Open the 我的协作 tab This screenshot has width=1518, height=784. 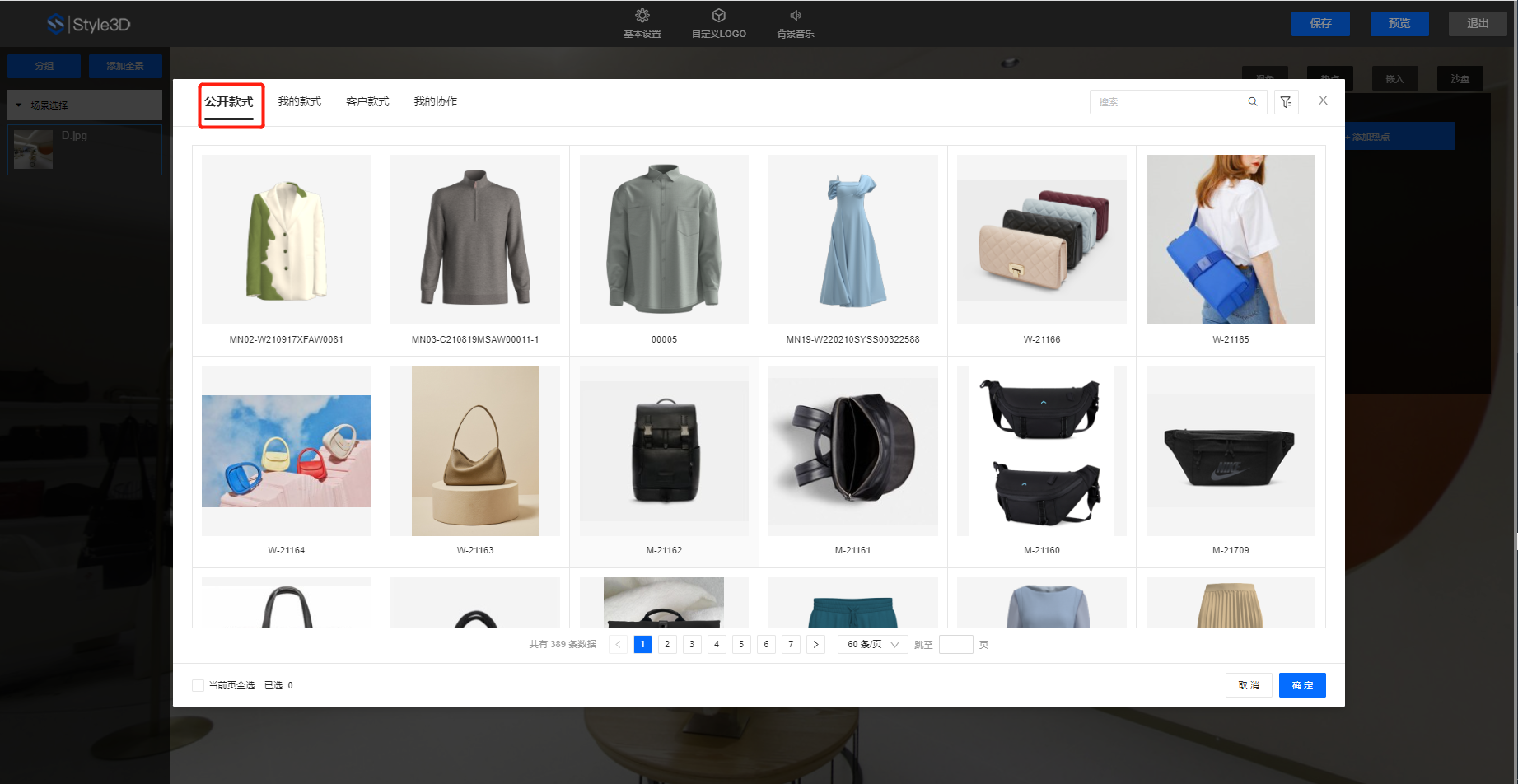[x=435, y=102]
